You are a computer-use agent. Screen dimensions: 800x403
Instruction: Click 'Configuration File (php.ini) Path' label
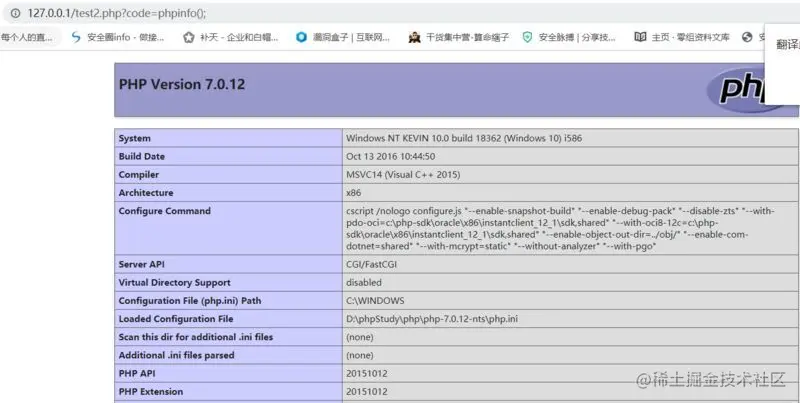click(190, 301)
